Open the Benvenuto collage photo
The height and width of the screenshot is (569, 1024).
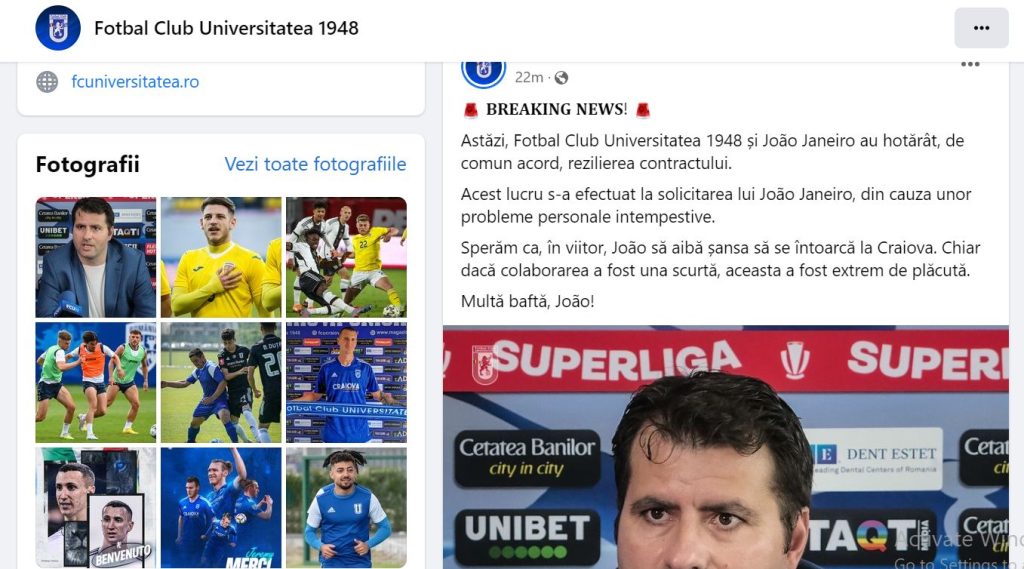click(96, 508)
